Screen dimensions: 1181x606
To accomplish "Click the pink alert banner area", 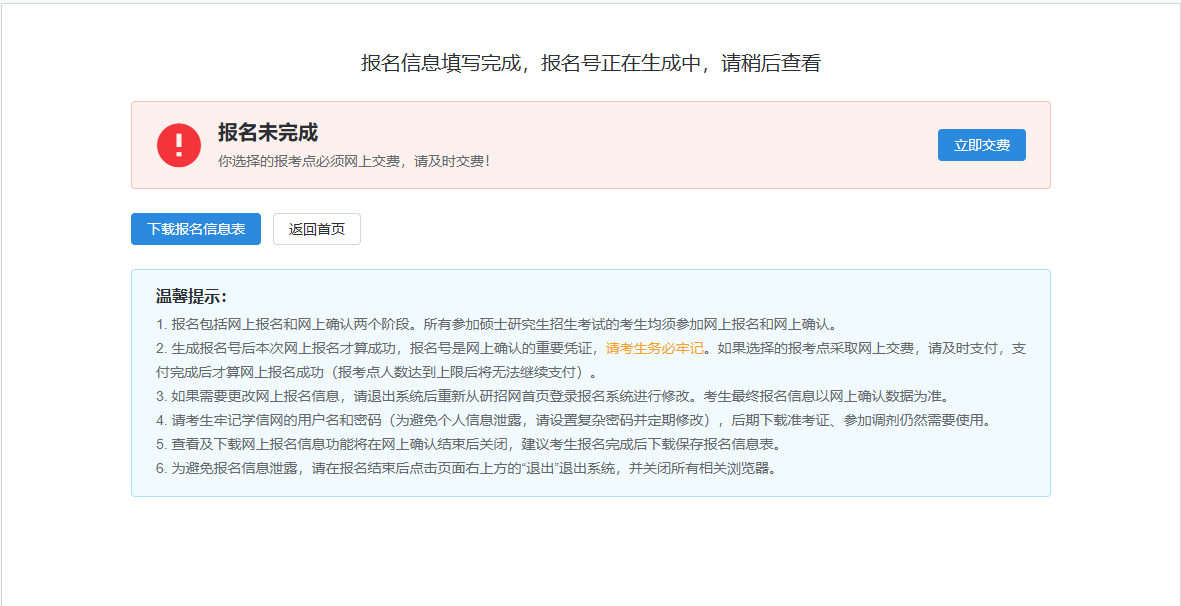I will 590,145.
